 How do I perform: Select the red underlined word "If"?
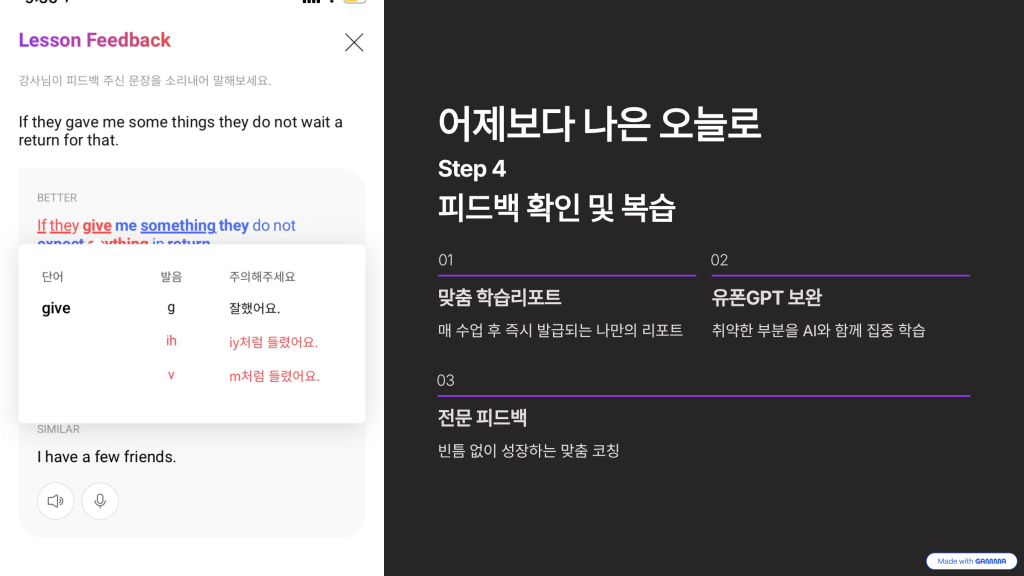(x=42, y=226)
